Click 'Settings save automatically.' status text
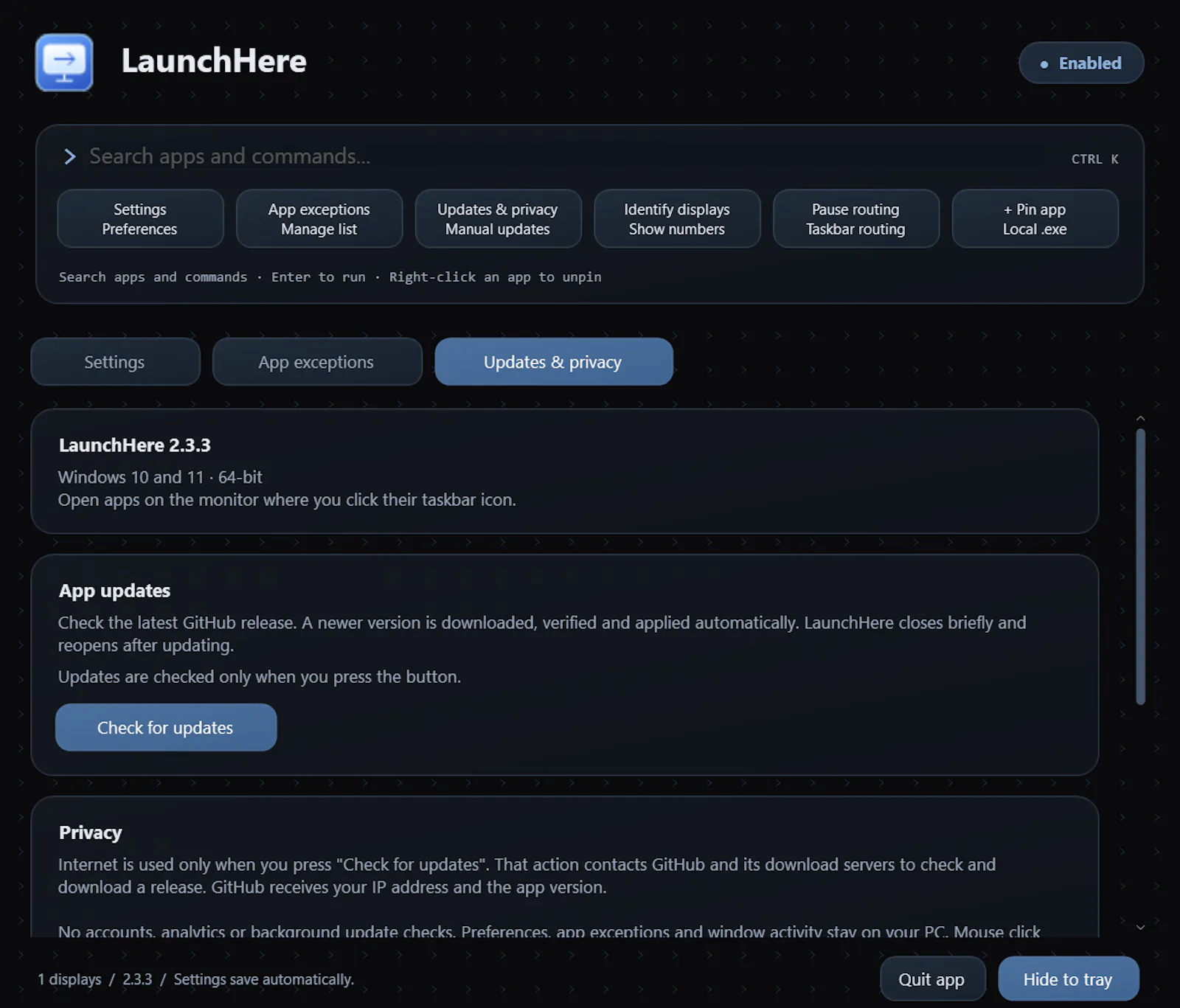Image resolution: width=1180 pixels, height=1008 pixels. click(x=263, y=979)
